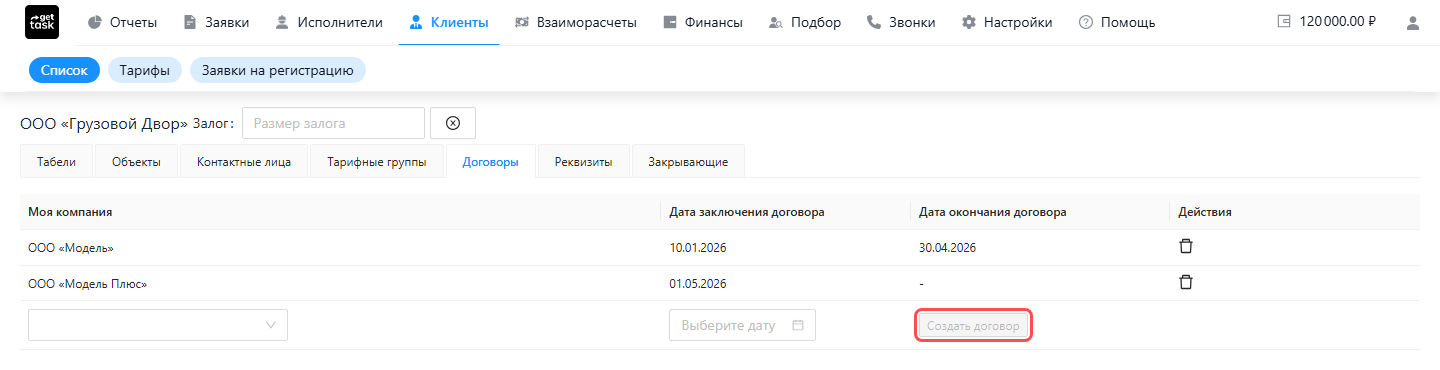Click the Создать договор button
Viewport: 1440px width, 370px height.
(973, 326)
